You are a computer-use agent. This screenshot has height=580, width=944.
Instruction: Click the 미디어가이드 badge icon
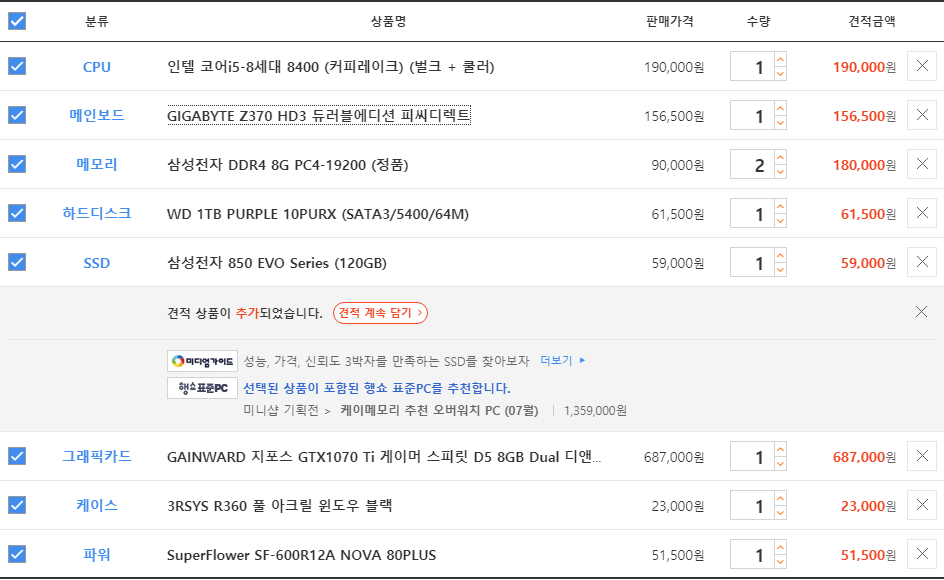[202, 361]
